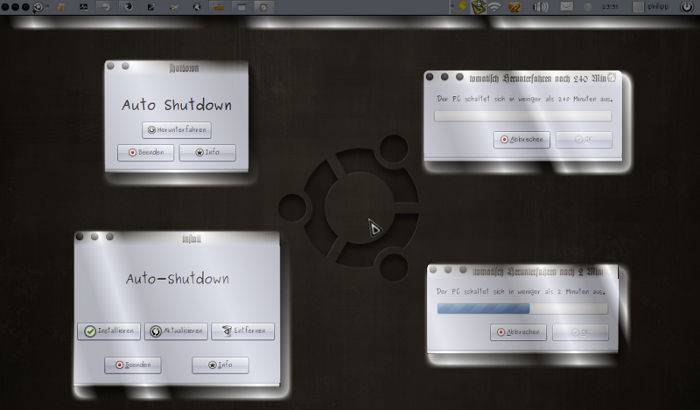The image size is (700, 410).
Task: Click text 'Der PC schaltet sich … 2 Minuten aus'
Action: [521, 291]
